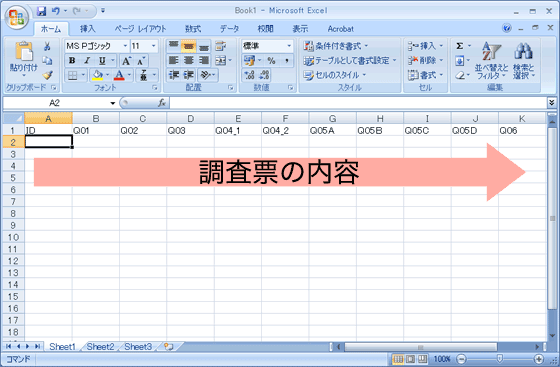Open the Name Box dropdown arrow
Image resolution: width=560 pixels, height=367 pixels.
[112, 103]
